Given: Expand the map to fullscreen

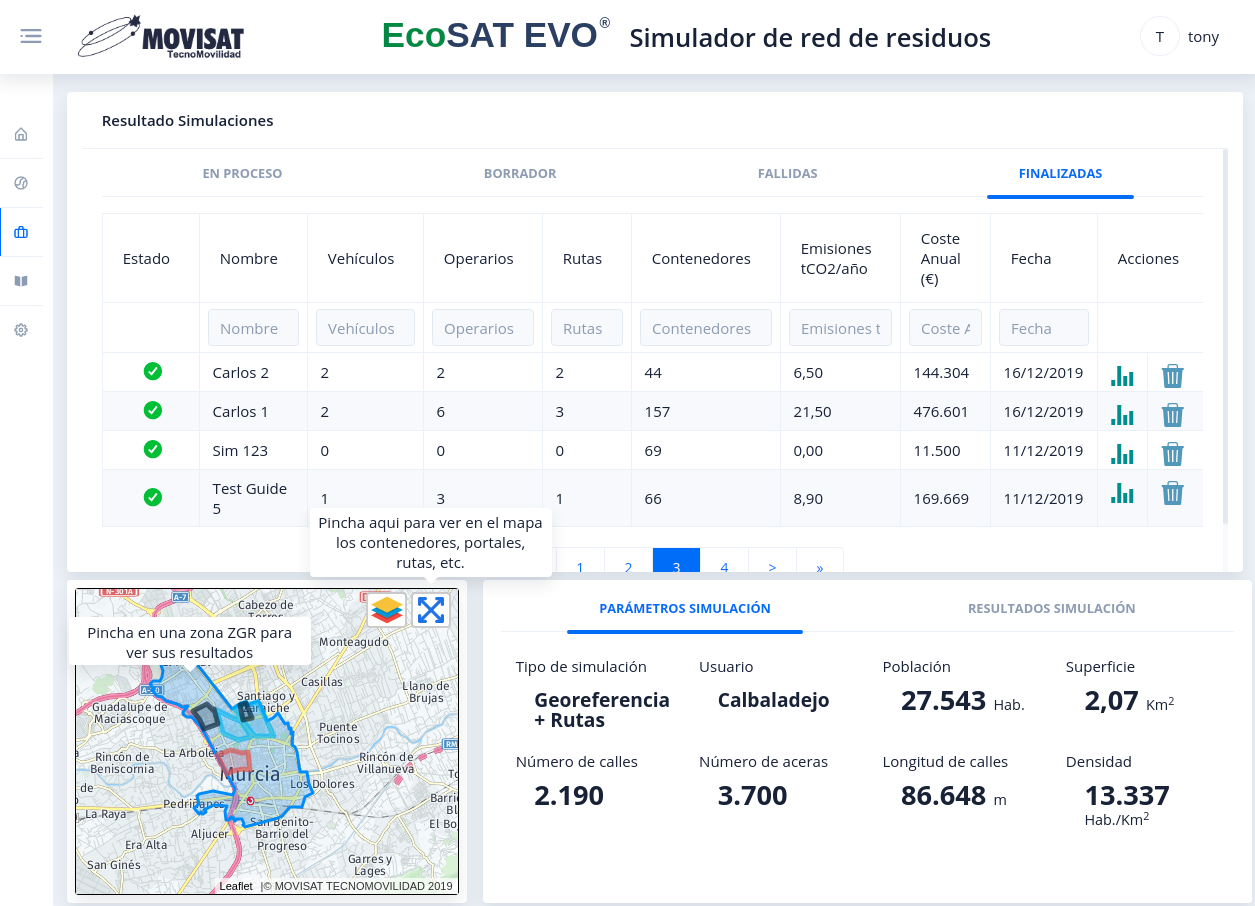Looking at the screenshot, I should coord(431,609).
